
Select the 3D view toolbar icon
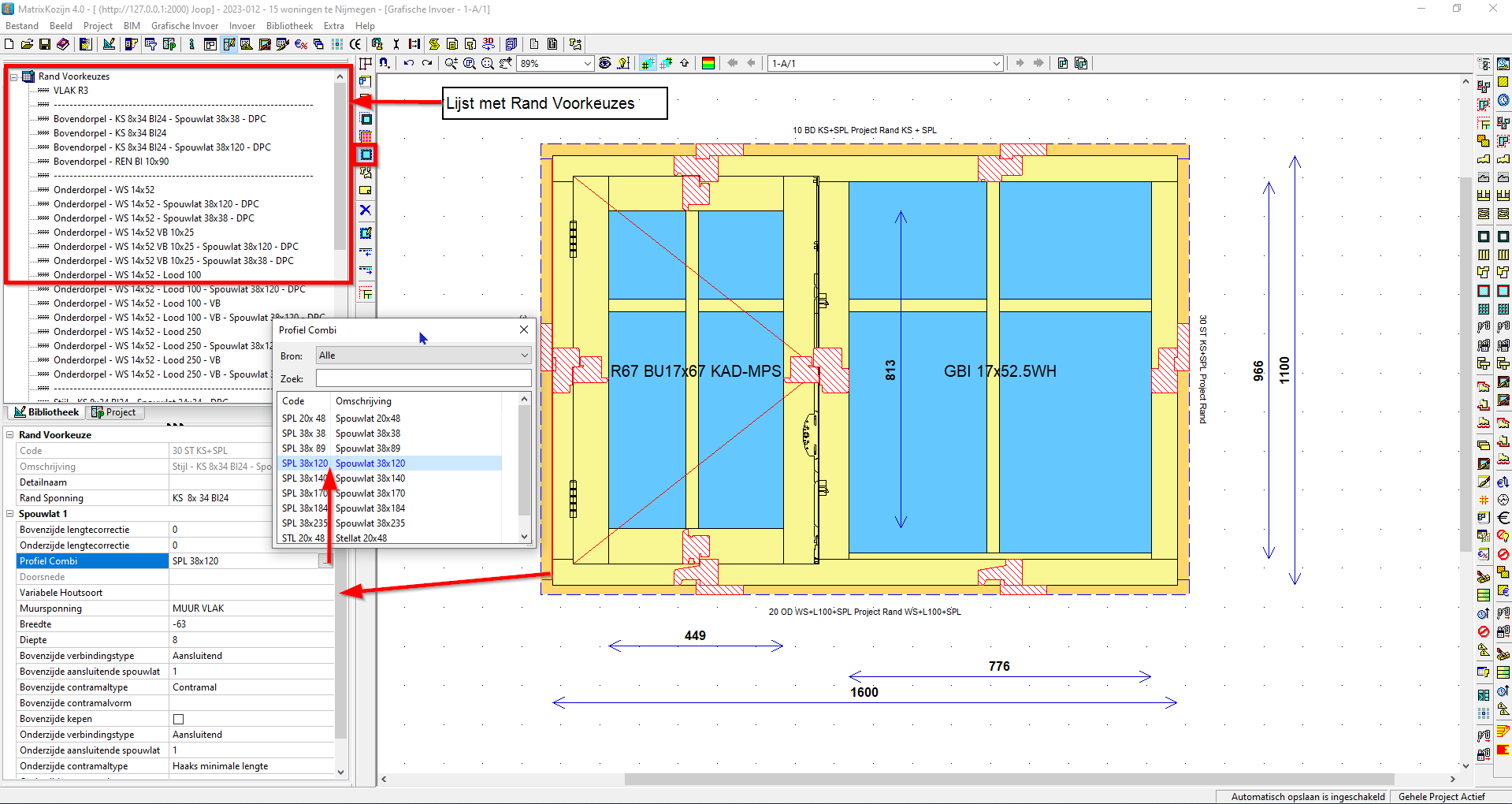coord(489,44)
